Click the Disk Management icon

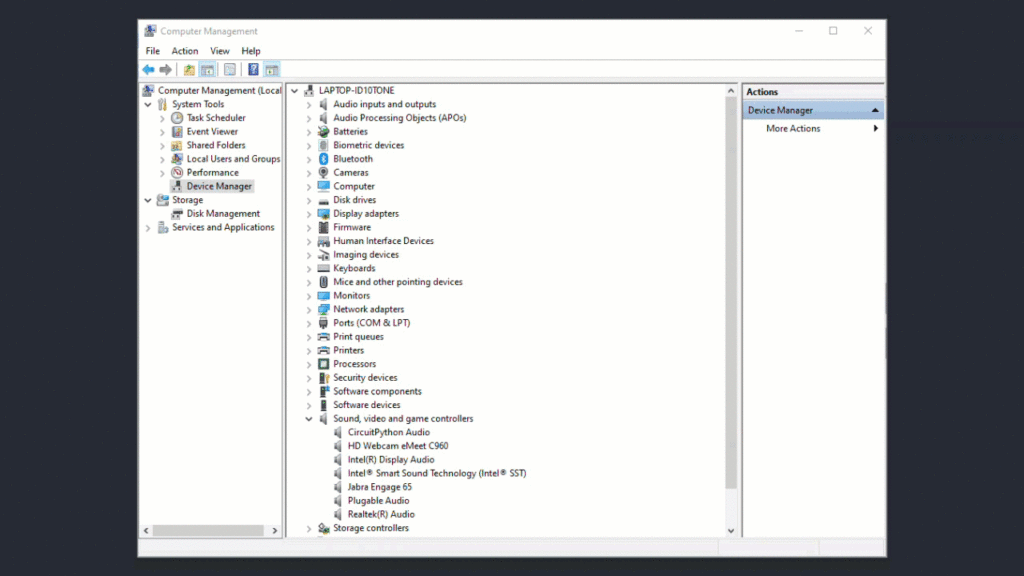pos(177,214)
